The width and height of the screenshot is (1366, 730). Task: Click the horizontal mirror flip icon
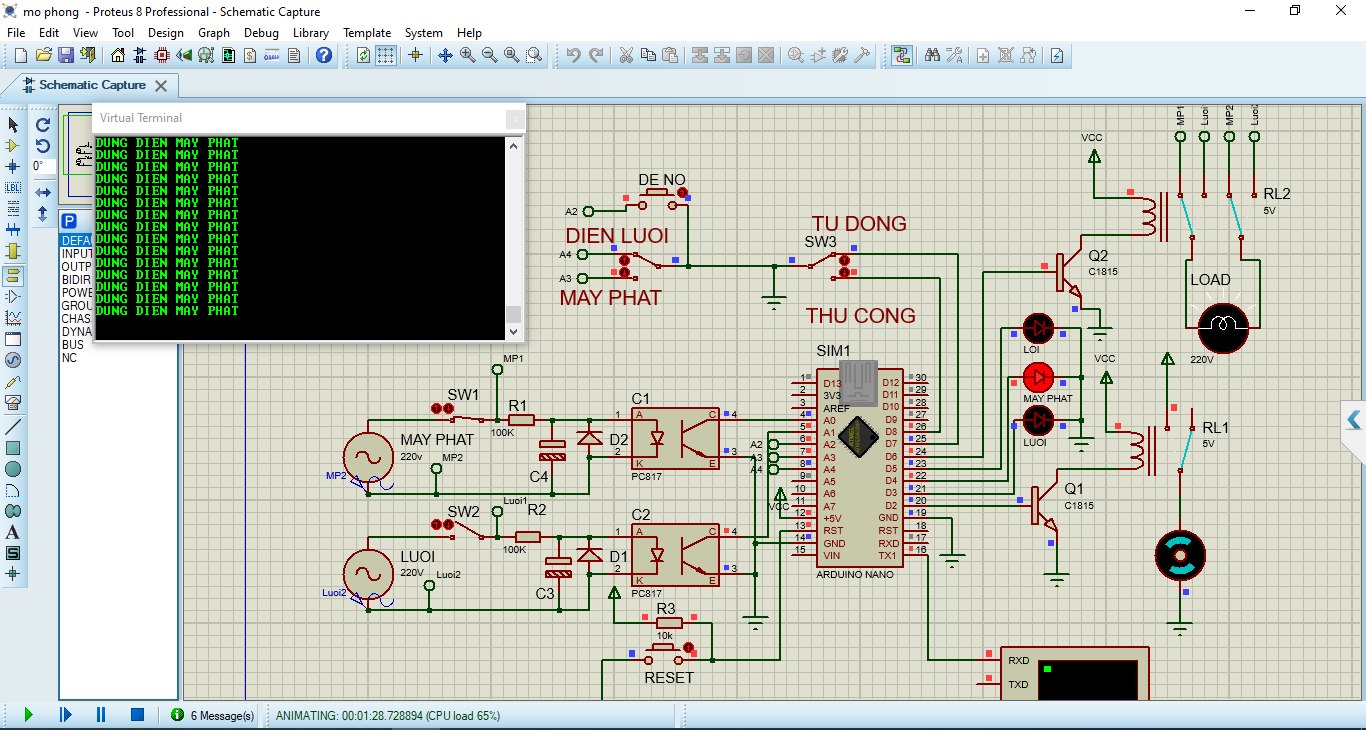43,192
